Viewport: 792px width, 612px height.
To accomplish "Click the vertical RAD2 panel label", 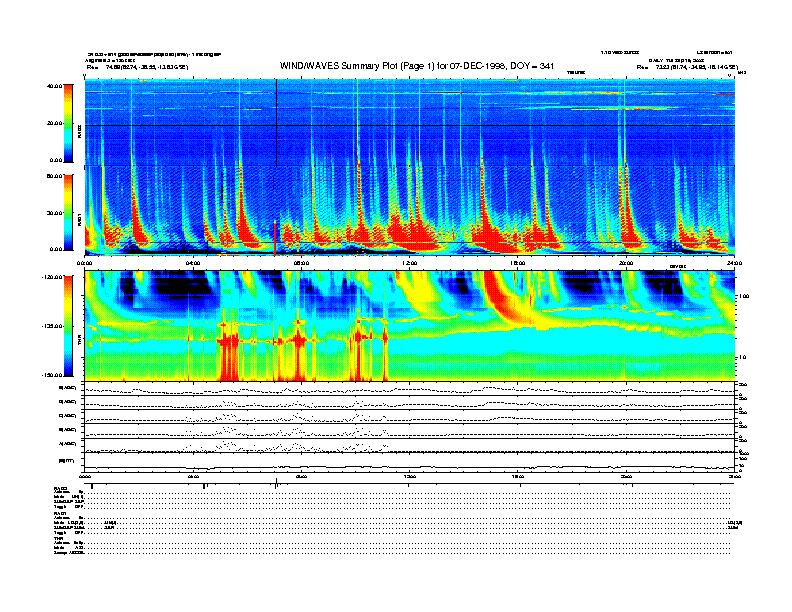I will 79,131.
